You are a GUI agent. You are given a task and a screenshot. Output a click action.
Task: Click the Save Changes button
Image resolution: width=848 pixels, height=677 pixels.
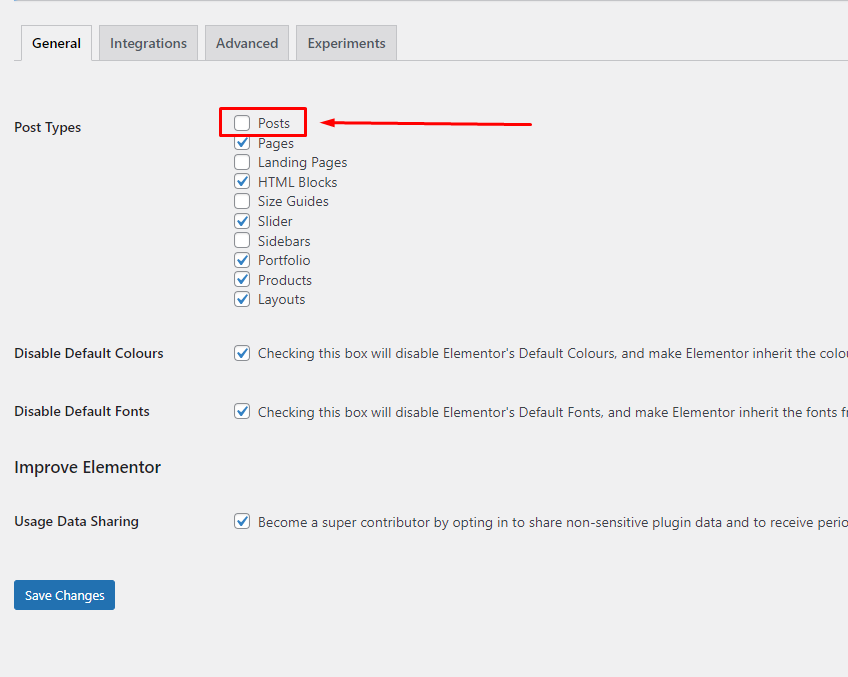64,595
